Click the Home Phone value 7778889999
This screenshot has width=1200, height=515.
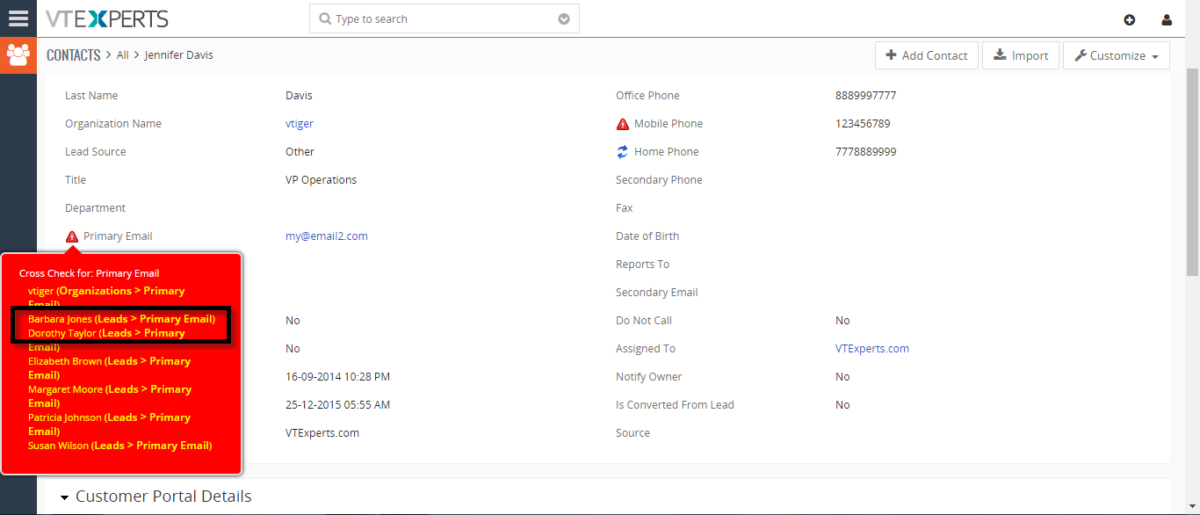click(x=866, y=152)
